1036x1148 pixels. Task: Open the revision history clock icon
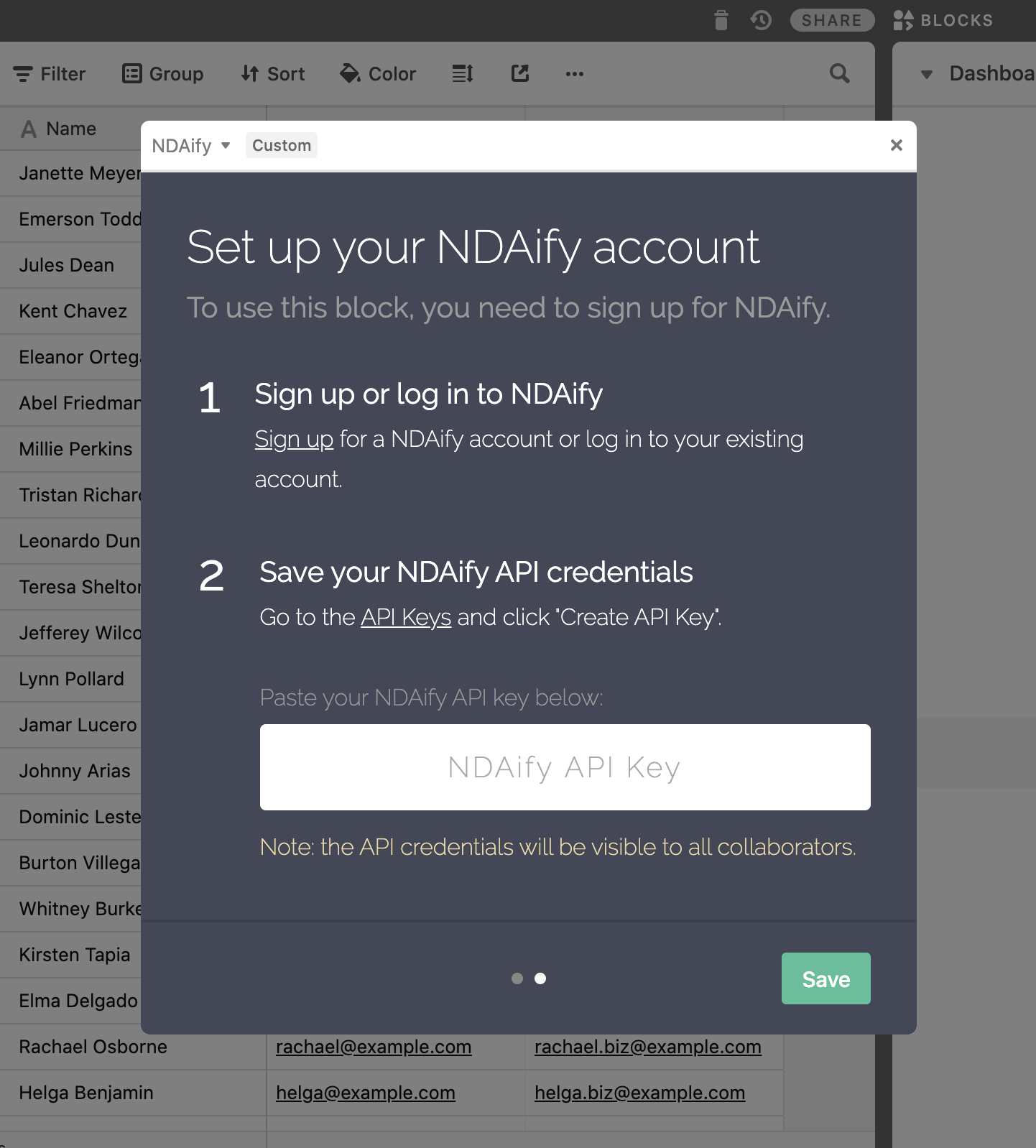(x=761, y=20)
